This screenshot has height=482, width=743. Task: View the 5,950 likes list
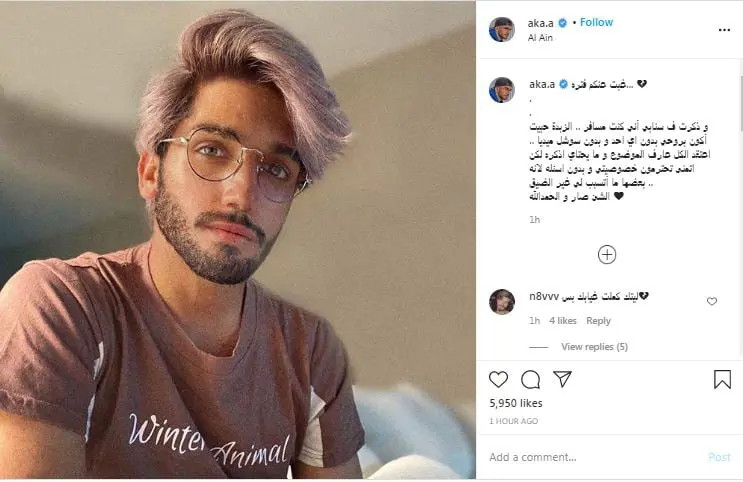pos(516,403)
